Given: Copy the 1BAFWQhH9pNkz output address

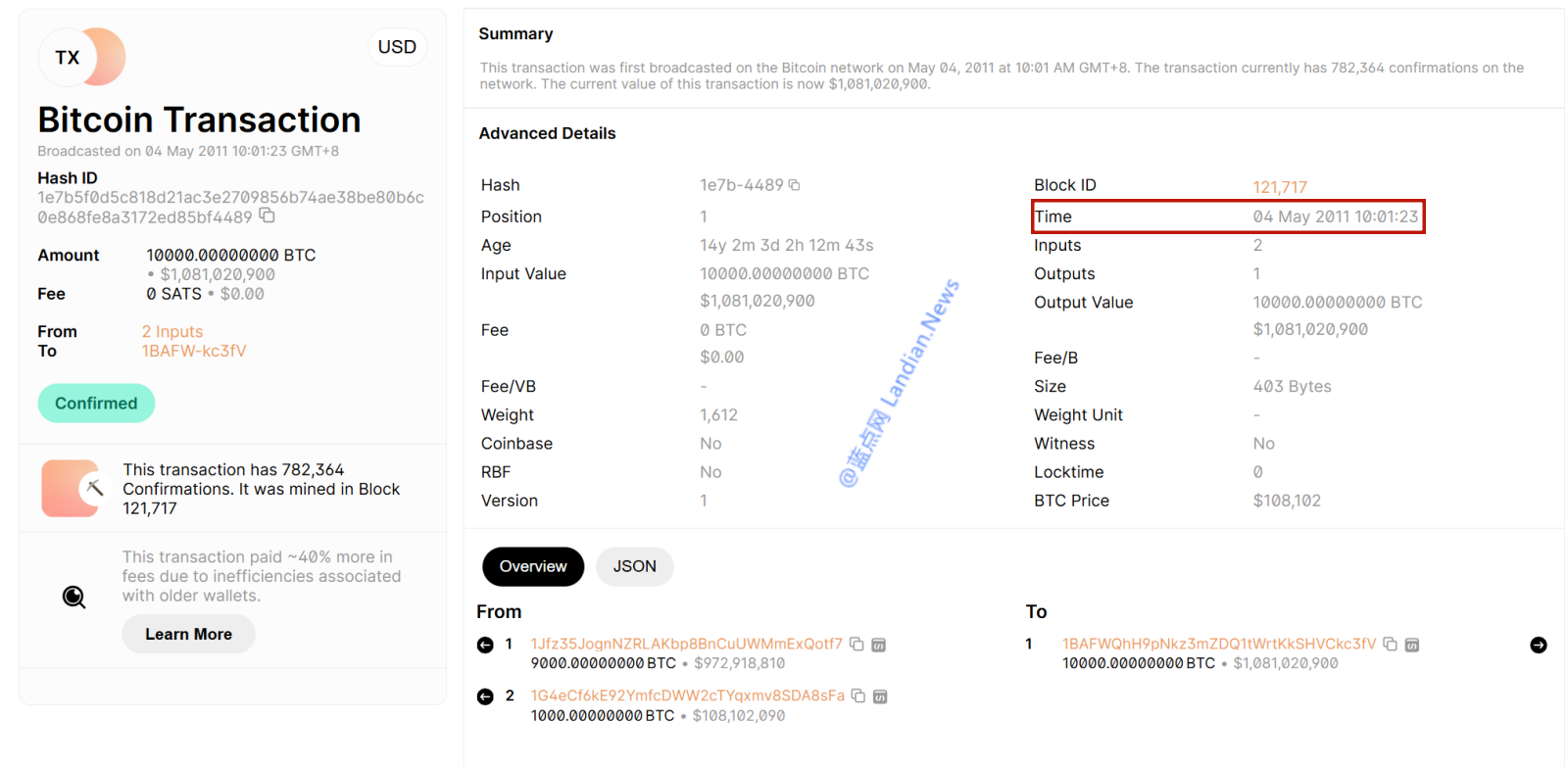Looking at the screenshot, I should tap(1390, 644).
